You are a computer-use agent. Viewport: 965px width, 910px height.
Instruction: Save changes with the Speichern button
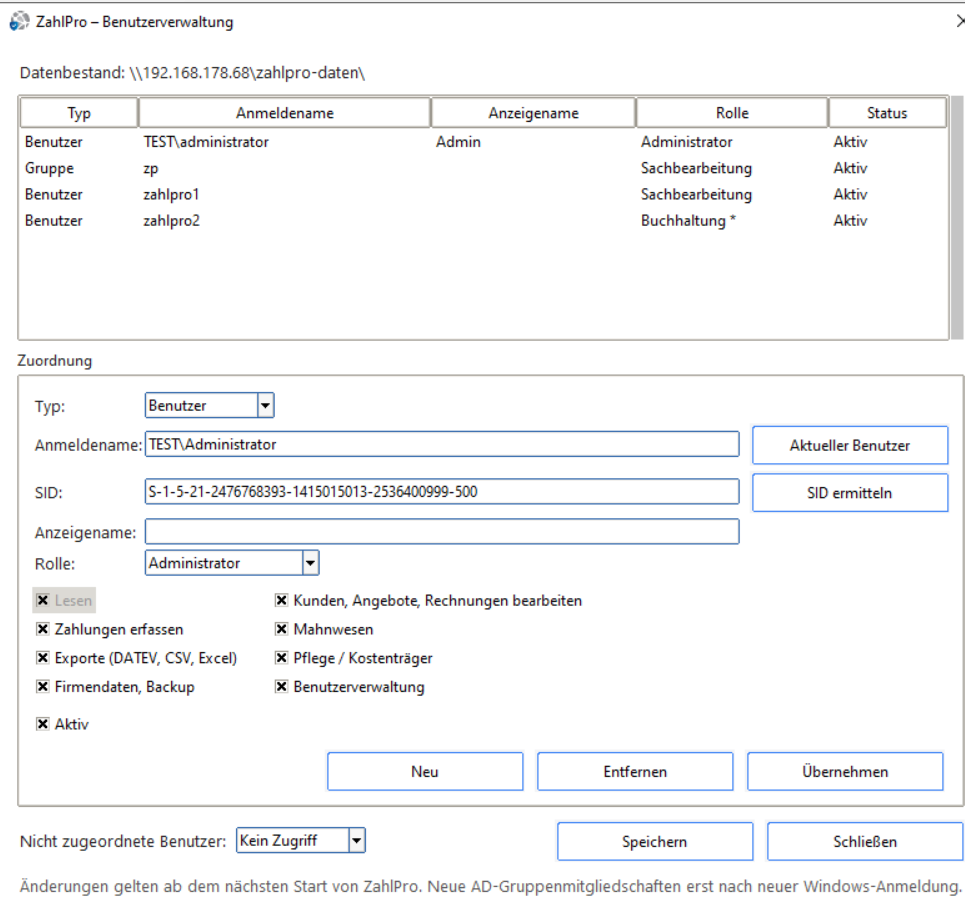click(655, 841)
